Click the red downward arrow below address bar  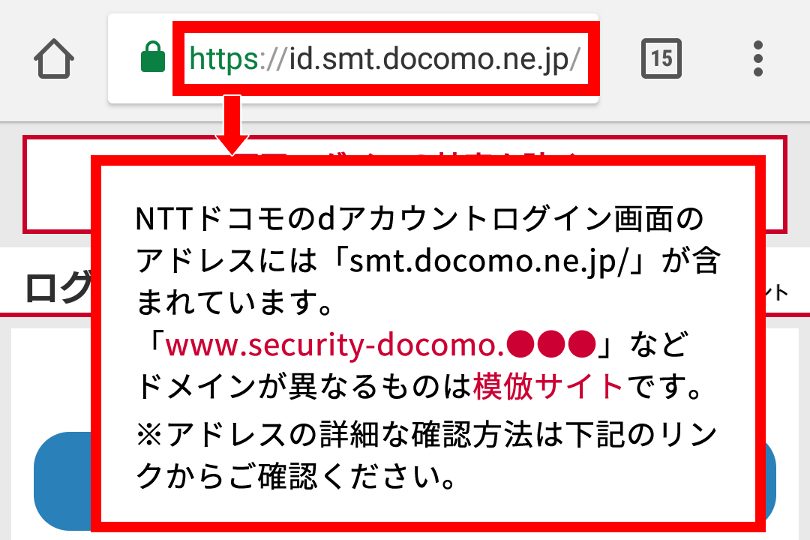(232, 124)
